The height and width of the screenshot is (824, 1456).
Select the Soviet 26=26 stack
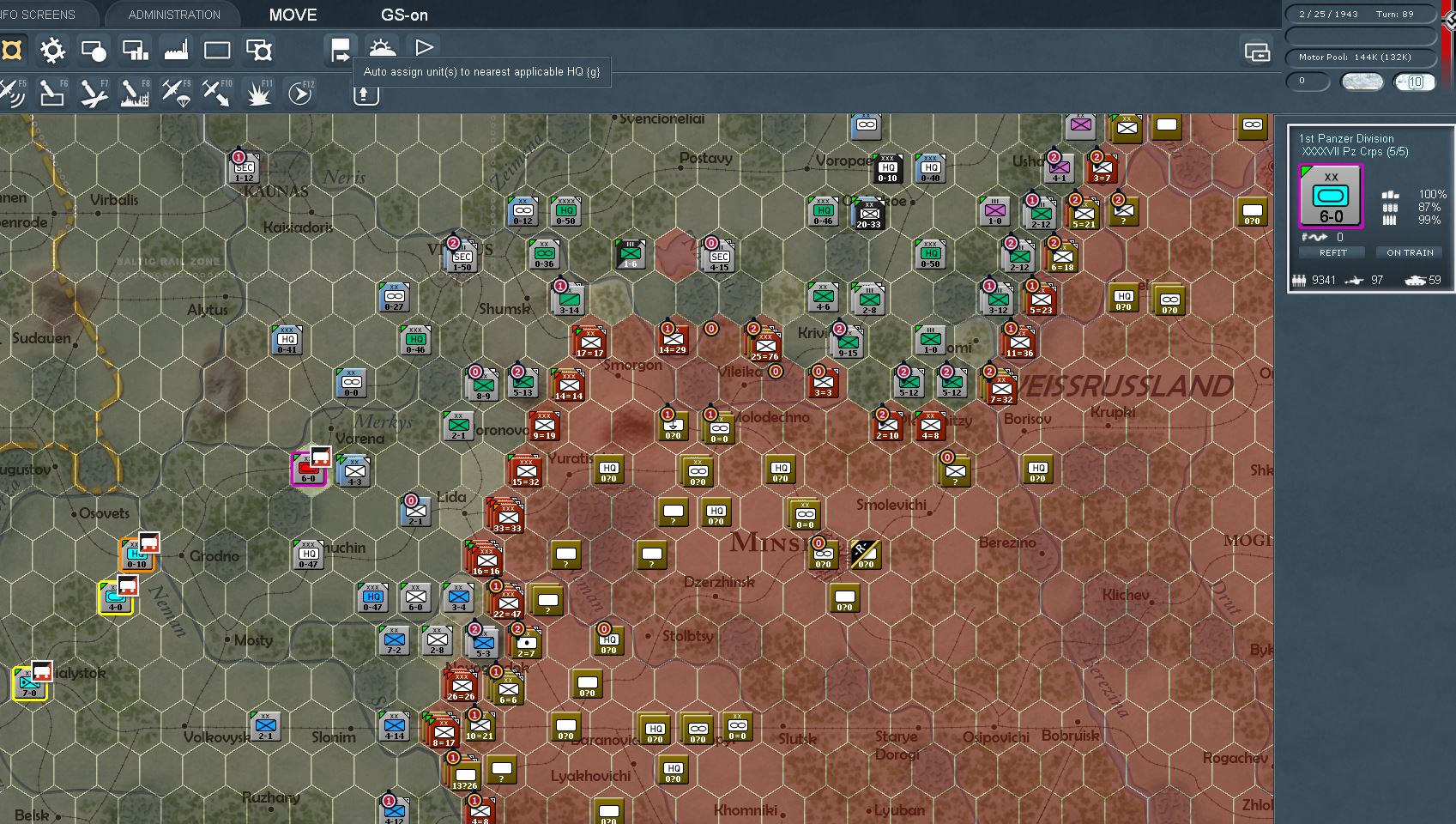click(461, 685)
